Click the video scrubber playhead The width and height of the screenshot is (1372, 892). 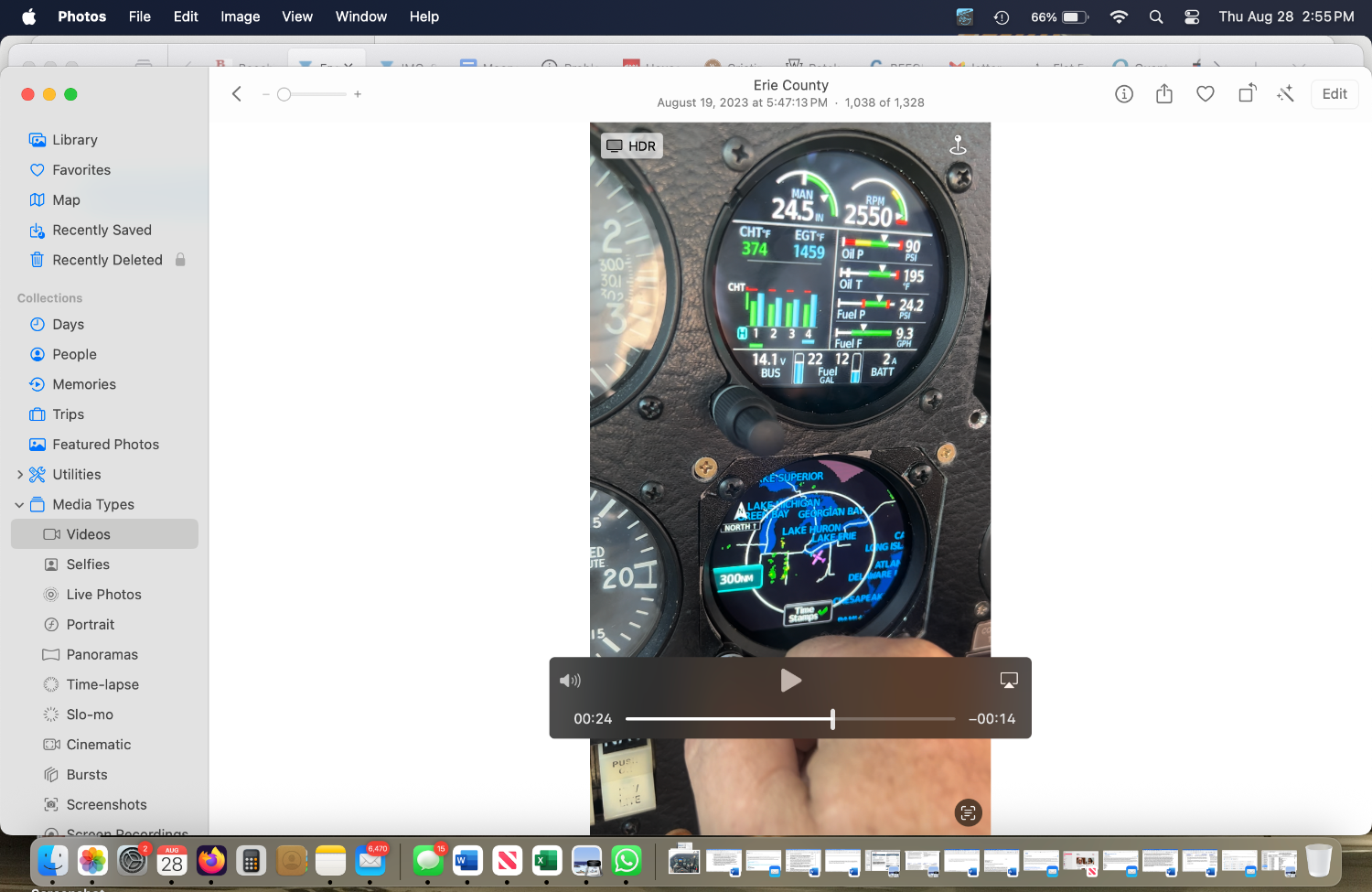click(832, 719)
